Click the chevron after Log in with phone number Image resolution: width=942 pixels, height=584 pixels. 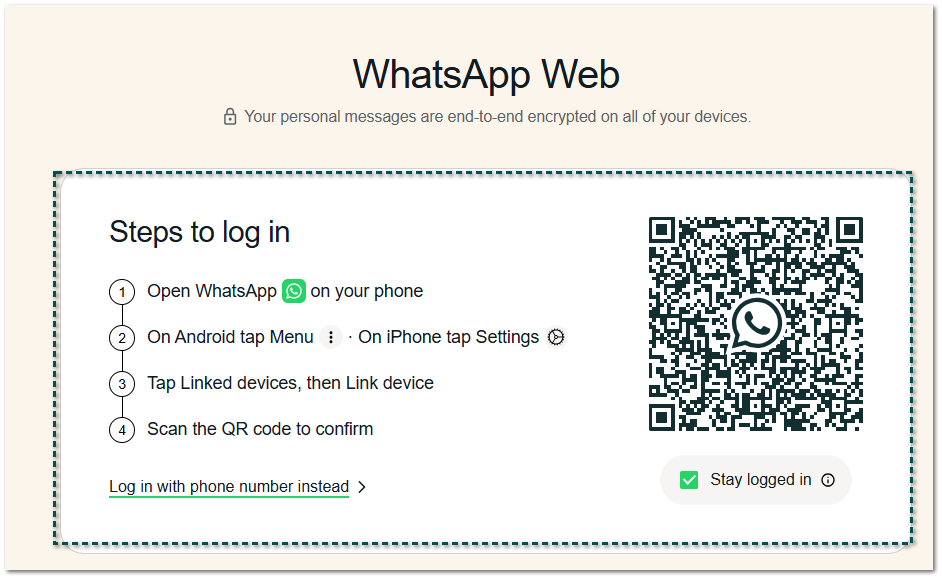(362, 487)
